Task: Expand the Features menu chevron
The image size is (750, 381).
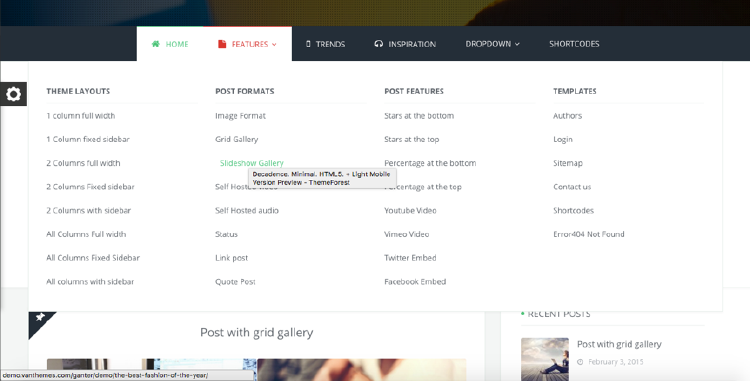Action: [x=274, y=44]
